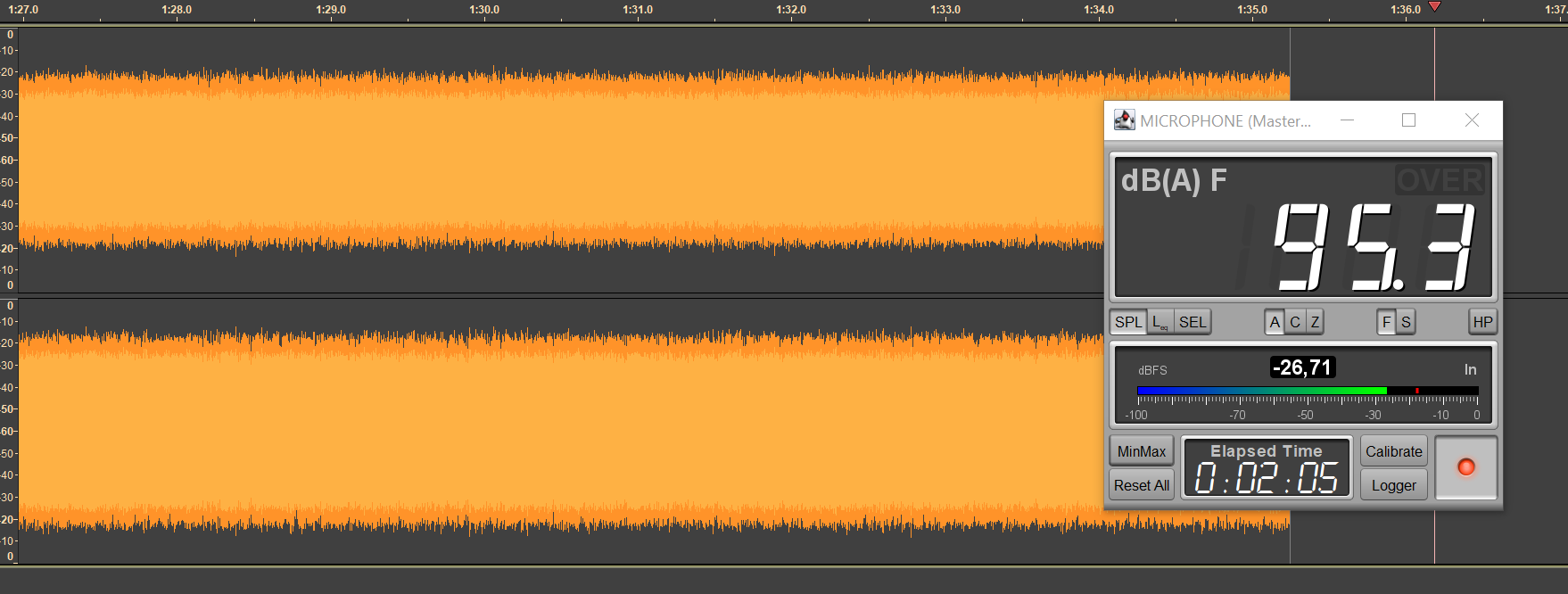Close the MICROPHONE meter window
Screen dimensions: 1568x594
point(1472,120)
